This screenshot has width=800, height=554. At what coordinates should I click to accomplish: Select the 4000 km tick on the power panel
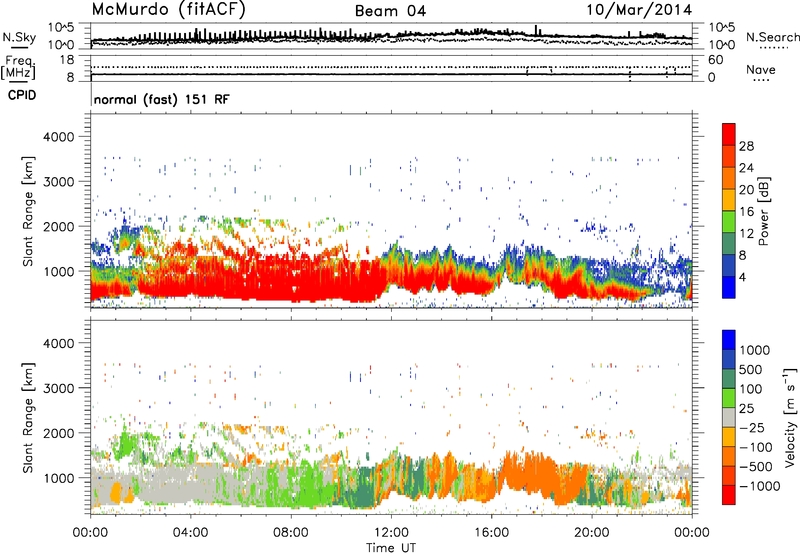(58, 137)
